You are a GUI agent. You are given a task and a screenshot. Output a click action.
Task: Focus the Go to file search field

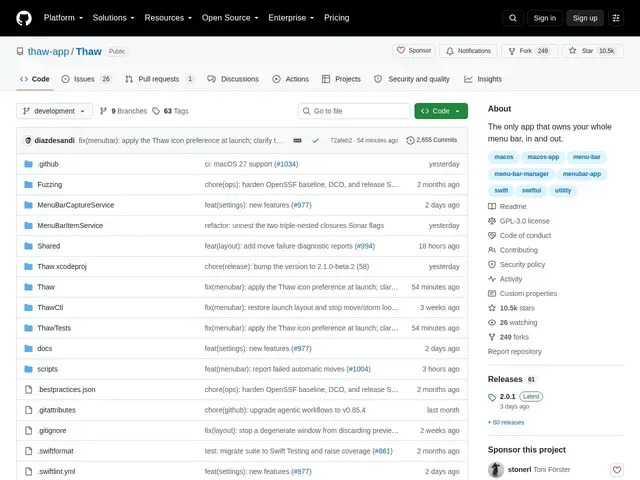tap(354, 111)
